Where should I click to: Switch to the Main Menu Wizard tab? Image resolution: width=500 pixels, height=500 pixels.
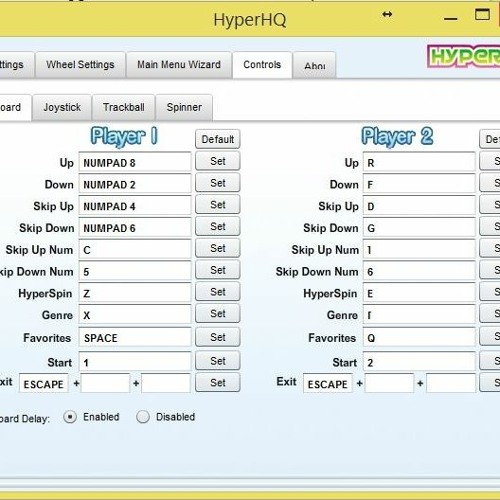click(179, 65)
